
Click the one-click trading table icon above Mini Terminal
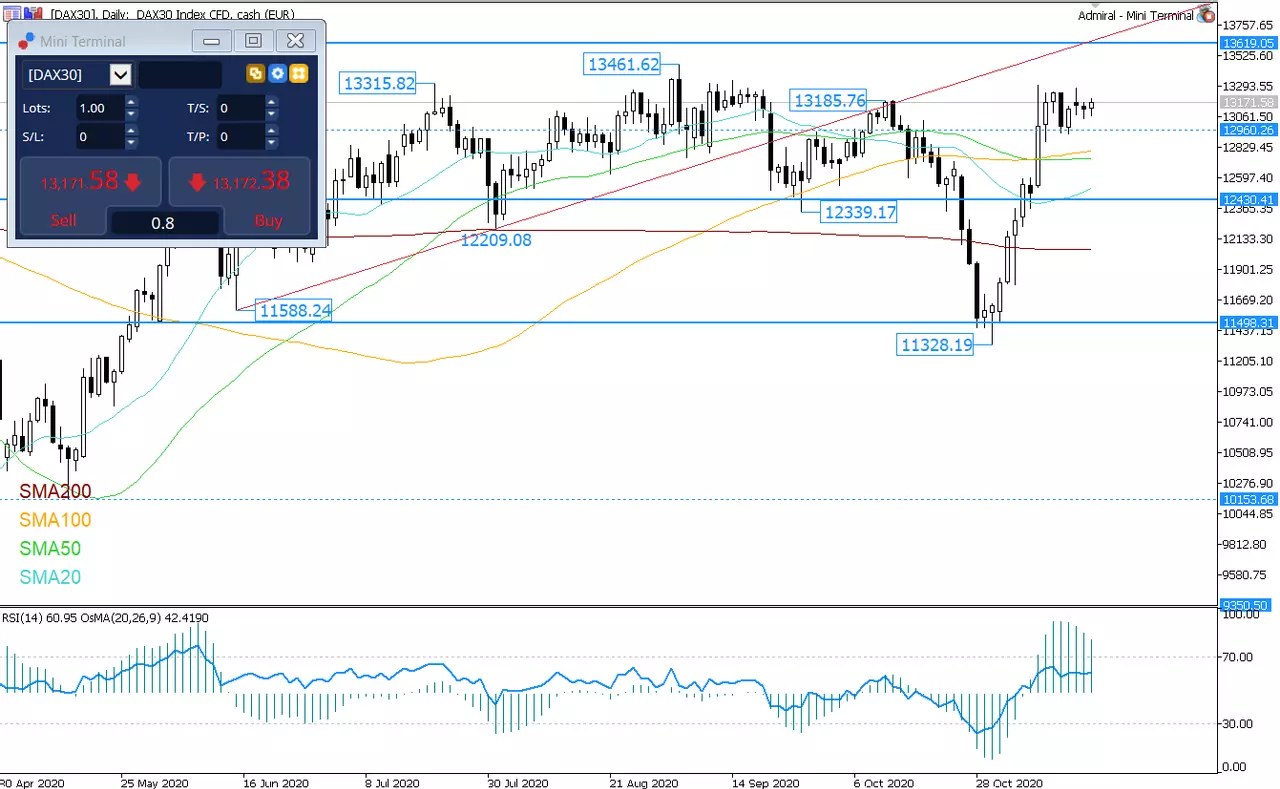click(x=12, y=14)
